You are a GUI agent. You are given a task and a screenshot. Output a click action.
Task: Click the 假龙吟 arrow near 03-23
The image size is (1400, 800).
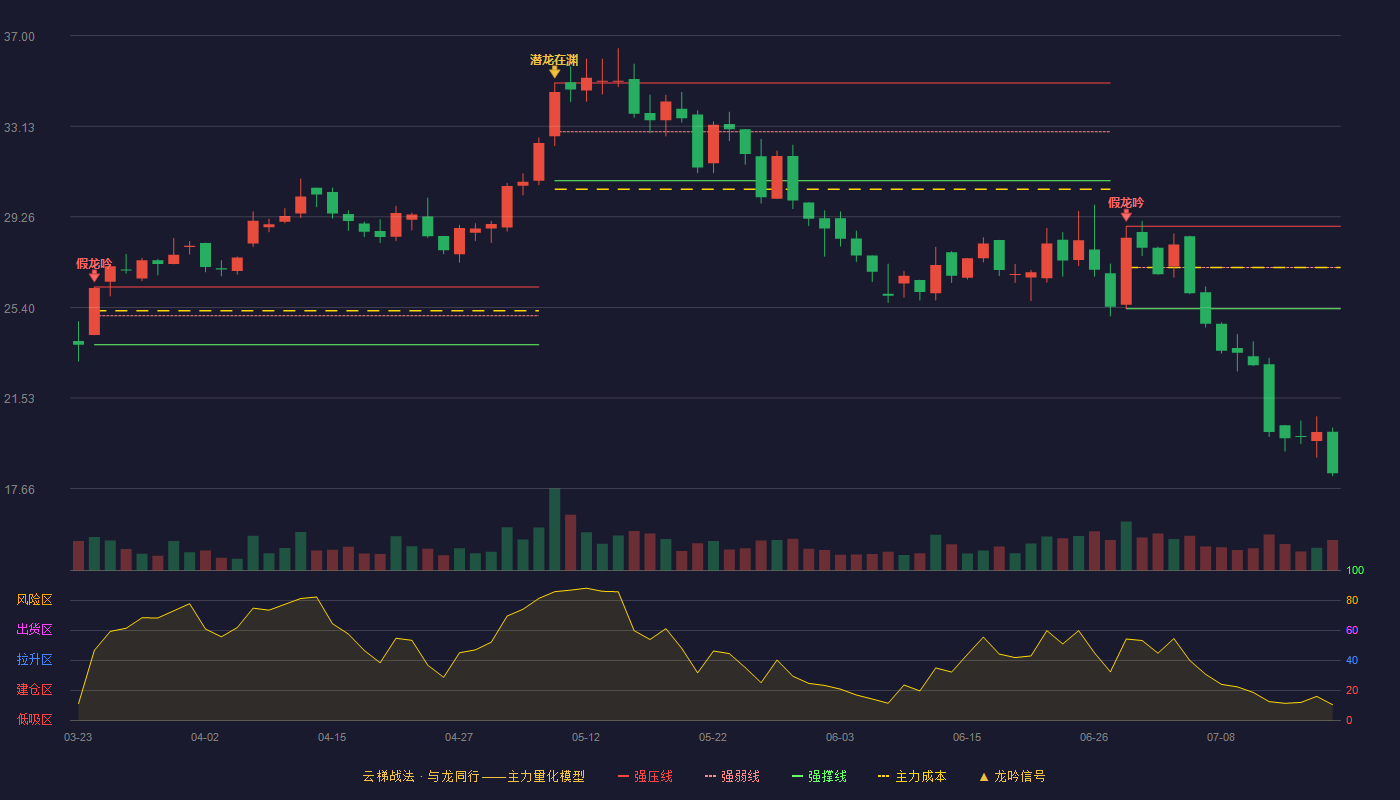[94, 276]
